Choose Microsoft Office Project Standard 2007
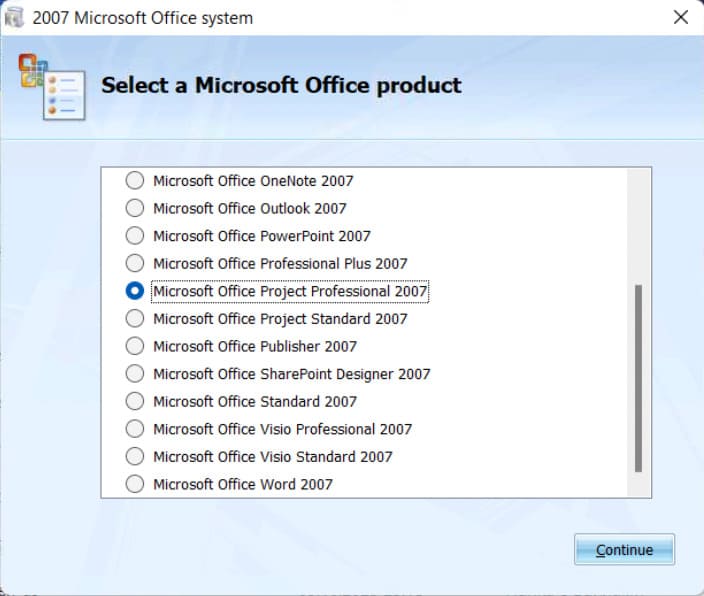Image resolution: width=704 pixels, height=596 pixels. coord(134,319)
